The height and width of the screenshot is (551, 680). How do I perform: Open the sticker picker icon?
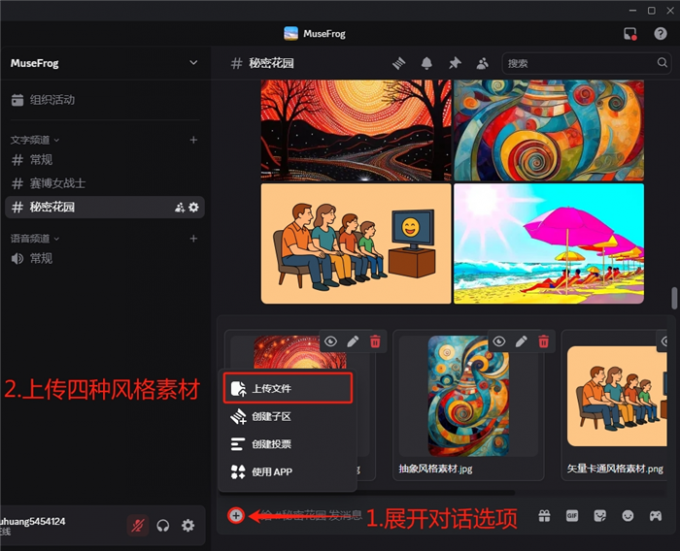pos(600,516)
